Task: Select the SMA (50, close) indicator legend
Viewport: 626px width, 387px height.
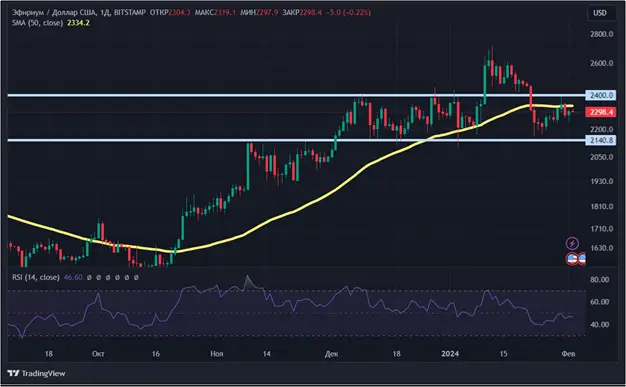Action: 37,23
